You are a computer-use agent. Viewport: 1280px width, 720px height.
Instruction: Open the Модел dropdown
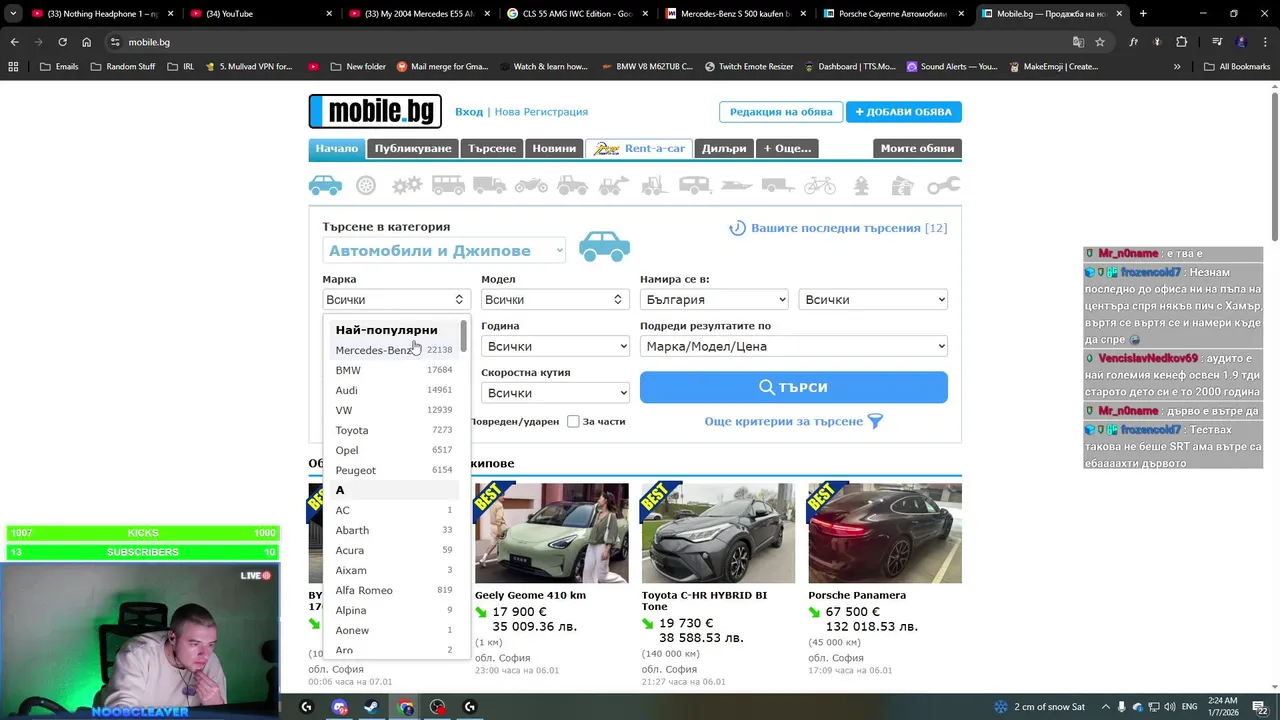click(x=554, y=299)
